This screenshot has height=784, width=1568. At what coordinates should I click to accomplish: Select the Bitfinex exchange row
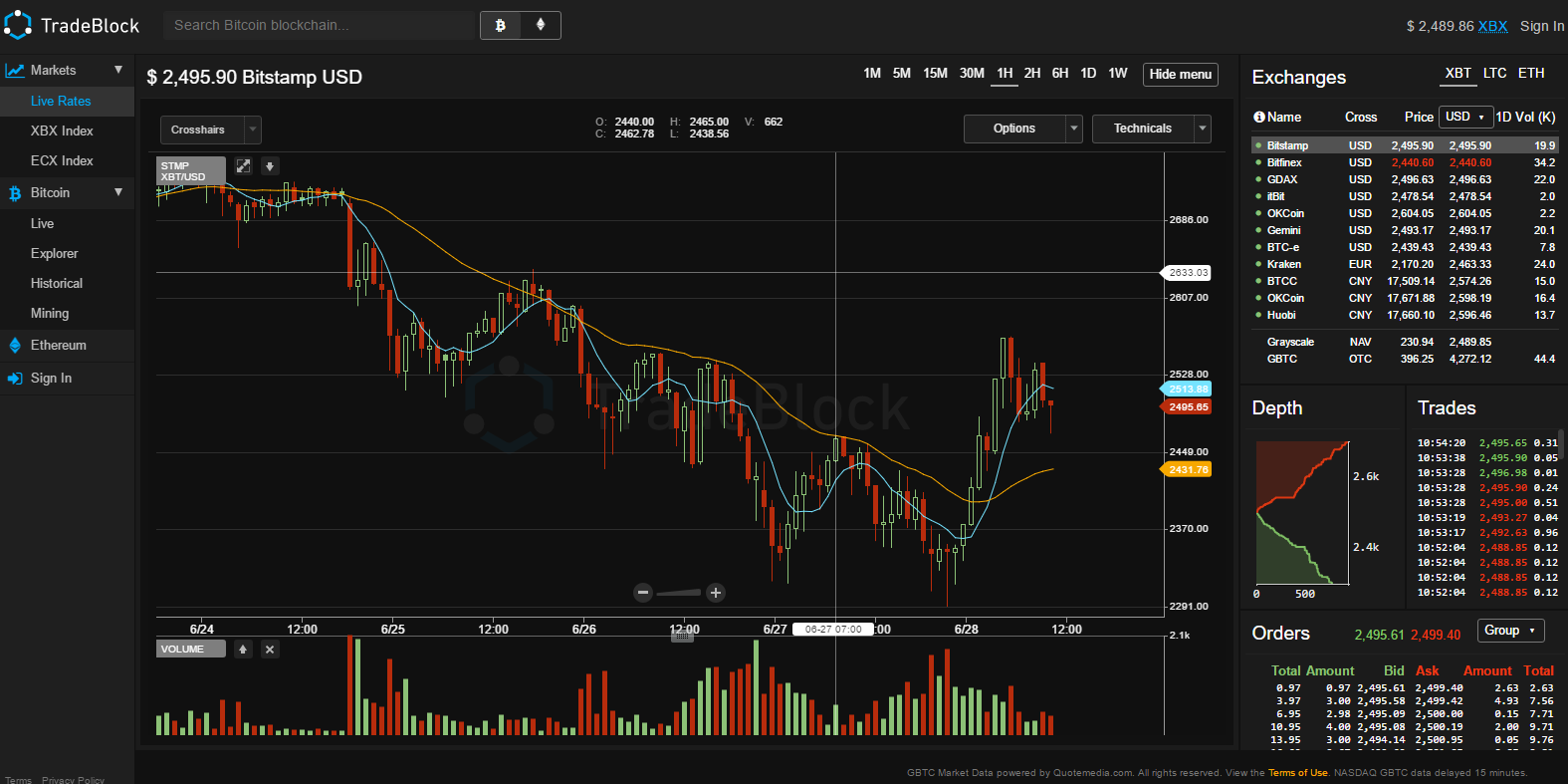pos(1405,162)
